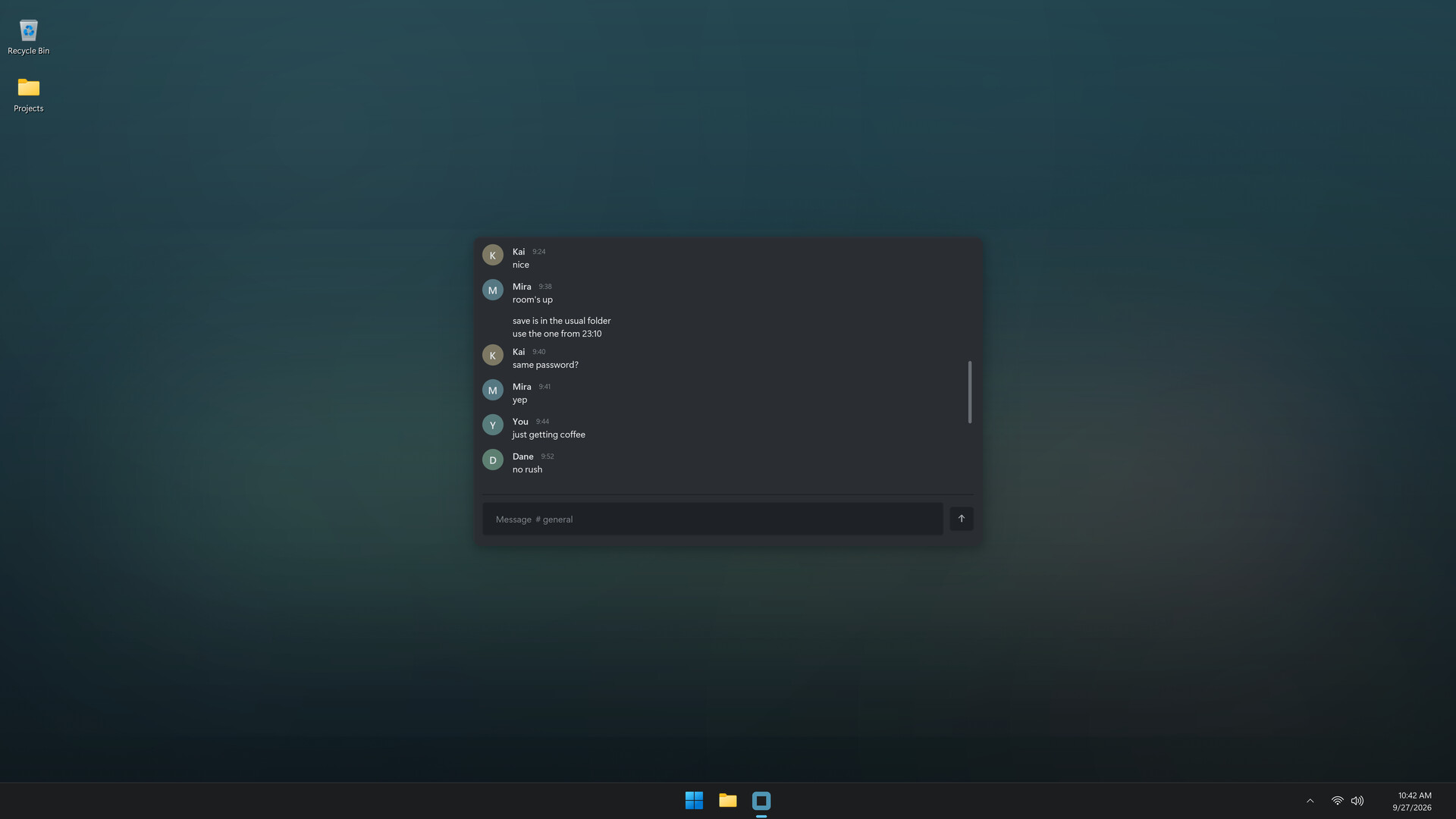
Task: Select the message 'save is in the usual folder'
Action: coord(561,321)
